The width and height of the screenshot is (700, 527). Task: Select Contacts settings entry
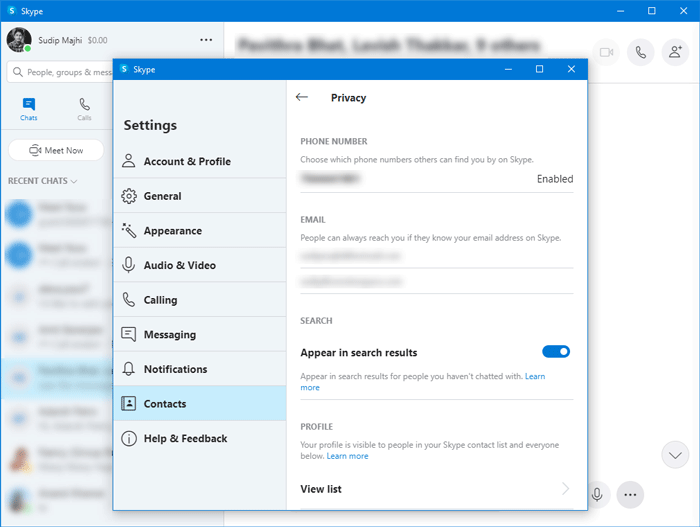click(x=200, y=403)
